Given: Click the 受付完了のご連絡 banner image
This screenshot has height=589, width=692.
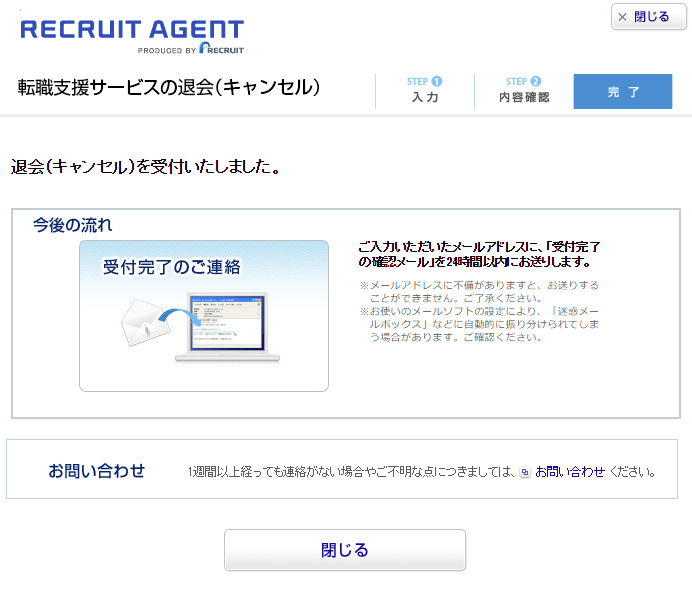Looking at the screenshot, I should click(x=204, y=315).
